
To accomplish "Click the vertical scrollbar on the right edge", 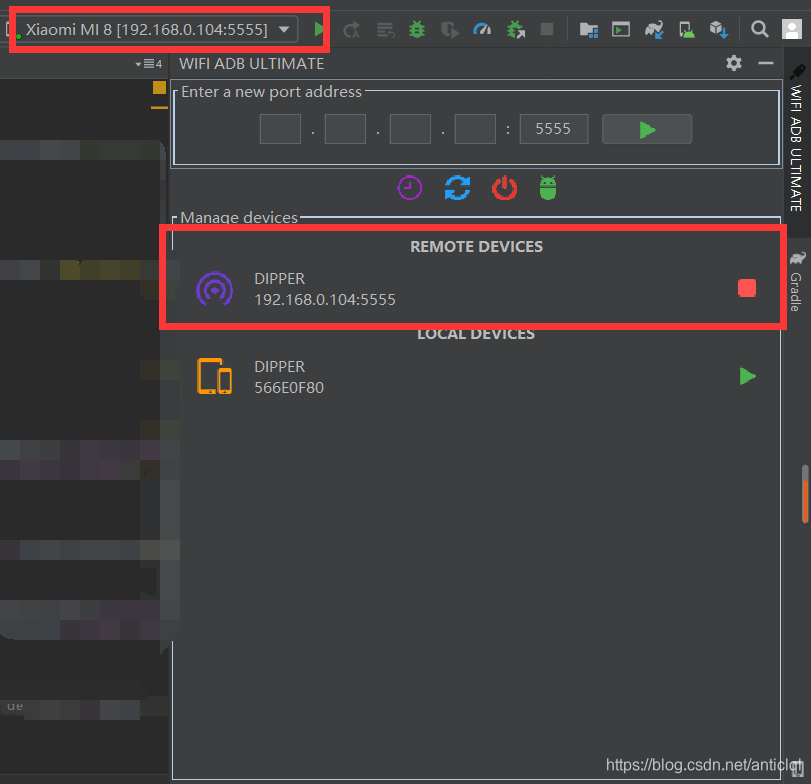I will click(x=805, y=494).
